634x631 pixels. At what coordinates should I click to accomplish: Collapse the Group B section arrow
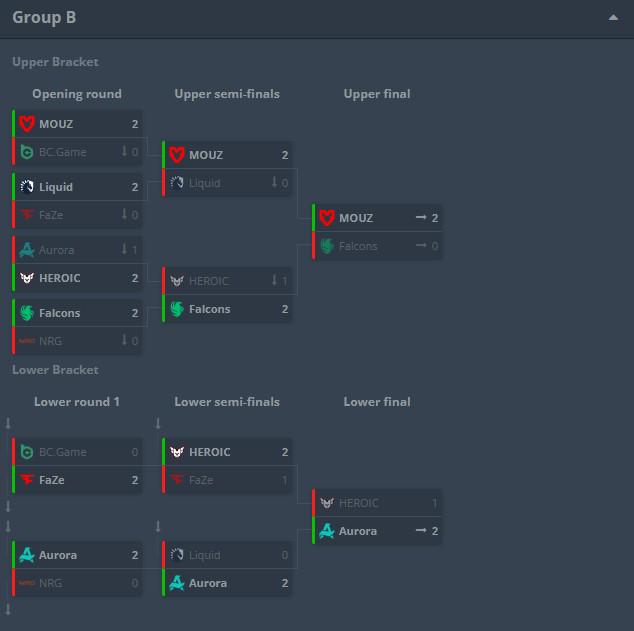click(613, 17)
